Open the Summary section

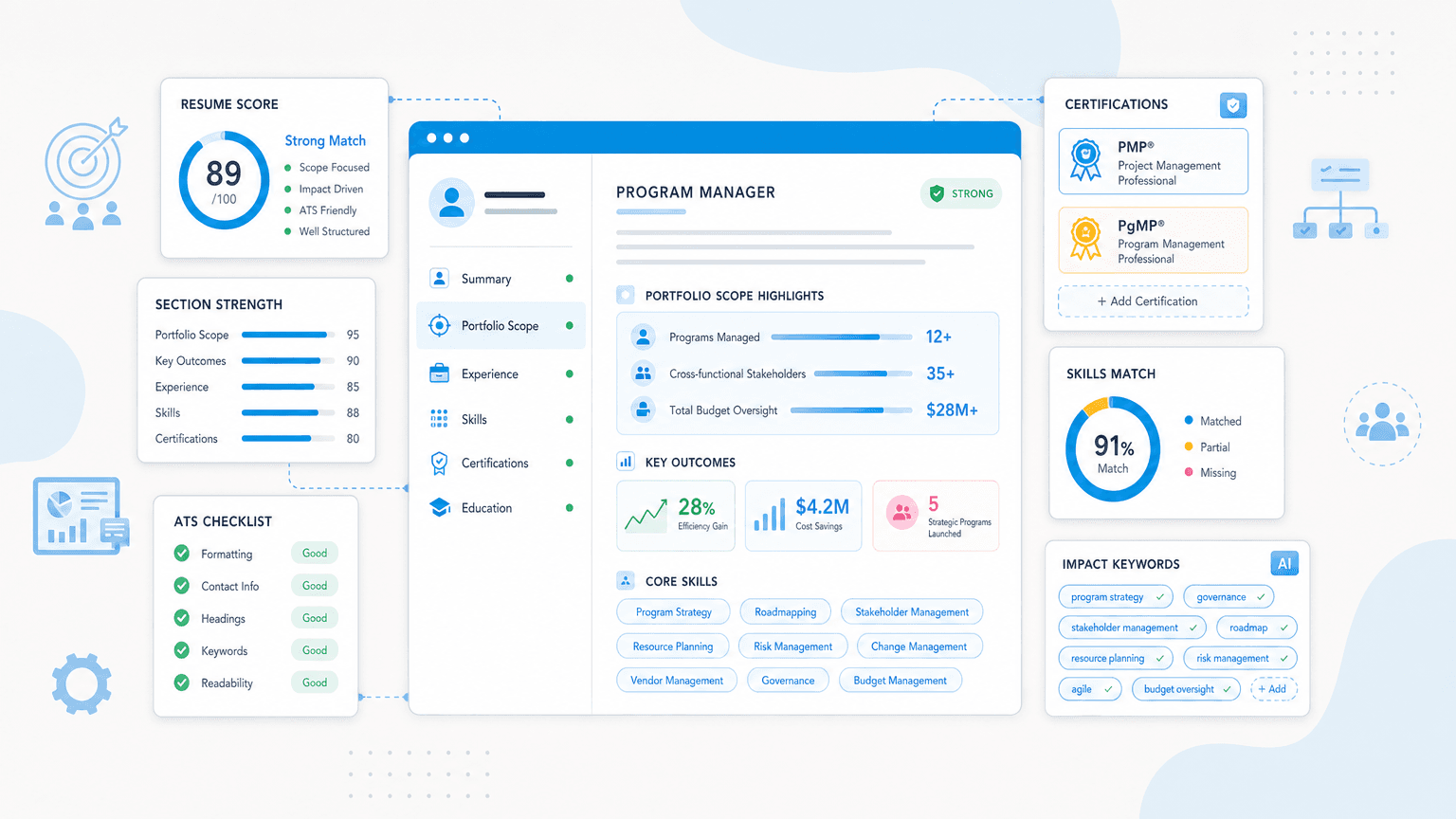[500, 279]
